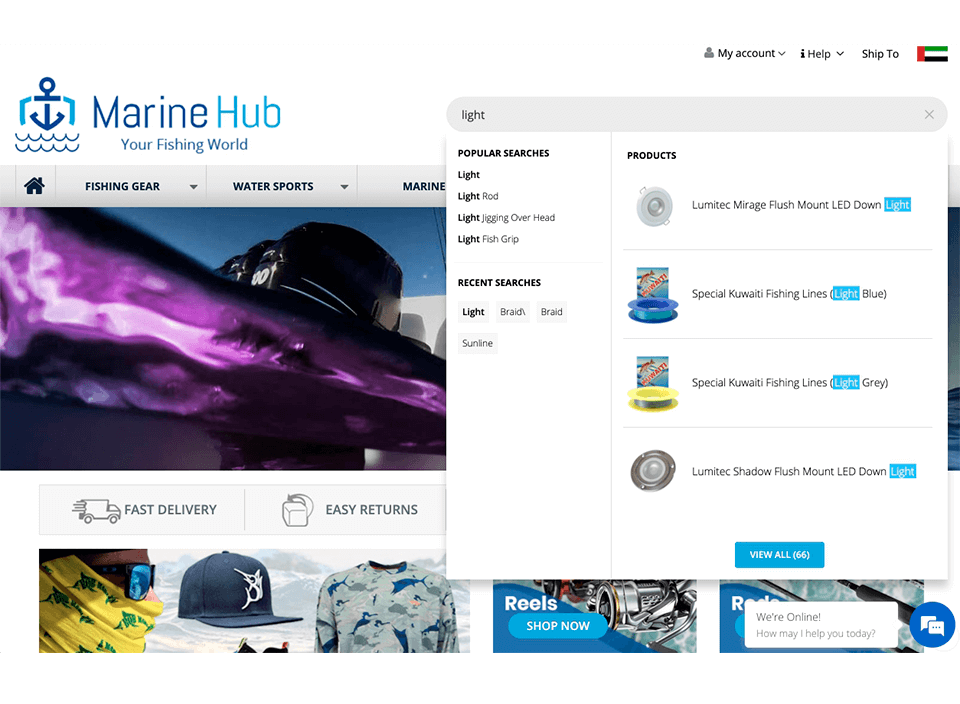The width and height of the screenshot is (960, 704).
Task: Click Shop Now on Reels banner
Action: point(557,626)
